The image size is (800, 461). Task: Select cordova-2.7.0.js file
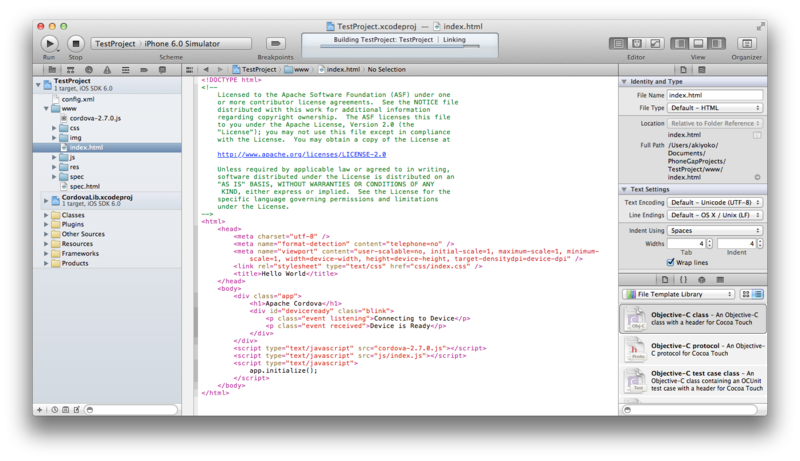pyautogui.click(x=95, y=118)
